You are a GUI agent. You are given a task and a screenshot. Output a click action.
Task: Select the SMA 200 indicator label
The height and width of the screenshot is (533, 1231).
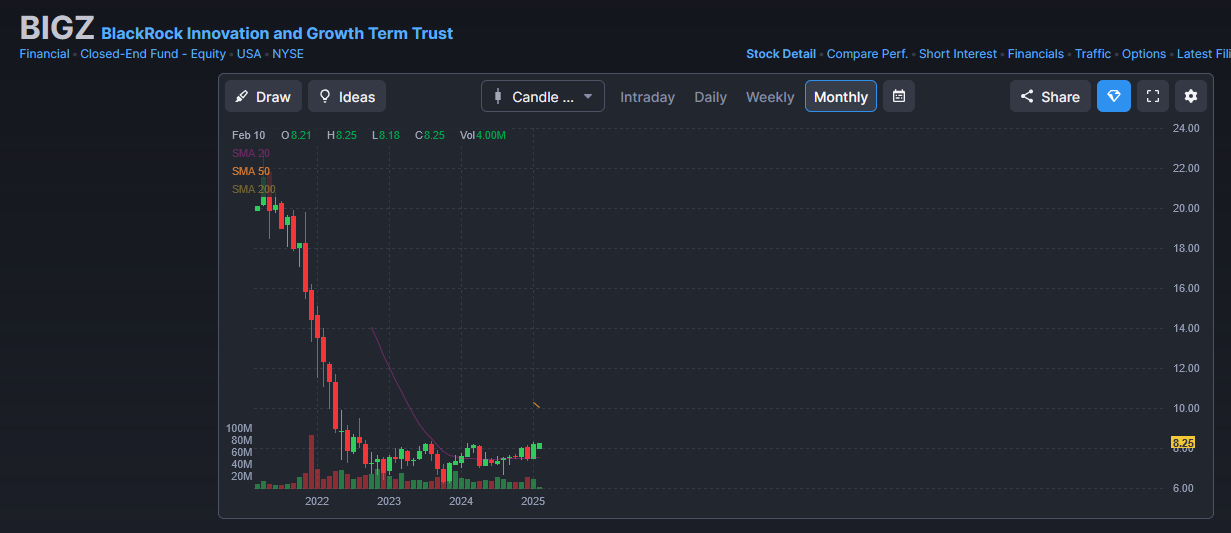pos(254,189)
